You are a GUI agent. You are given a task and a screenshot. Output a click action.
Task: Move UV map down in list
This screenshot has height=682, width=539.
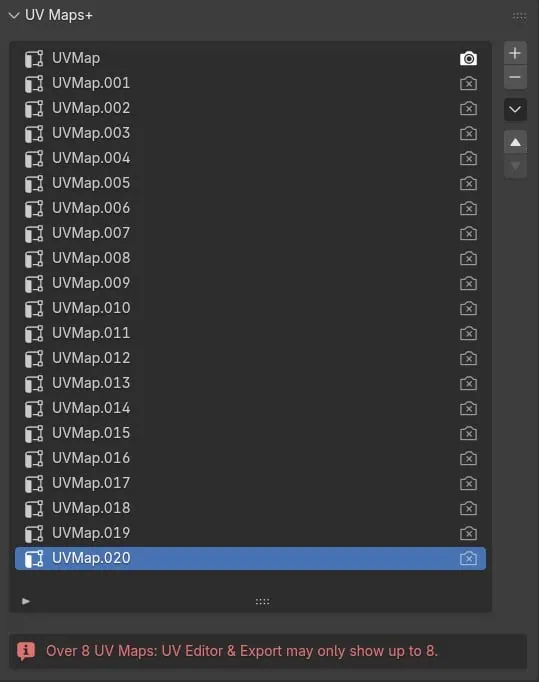coord(515,166)
